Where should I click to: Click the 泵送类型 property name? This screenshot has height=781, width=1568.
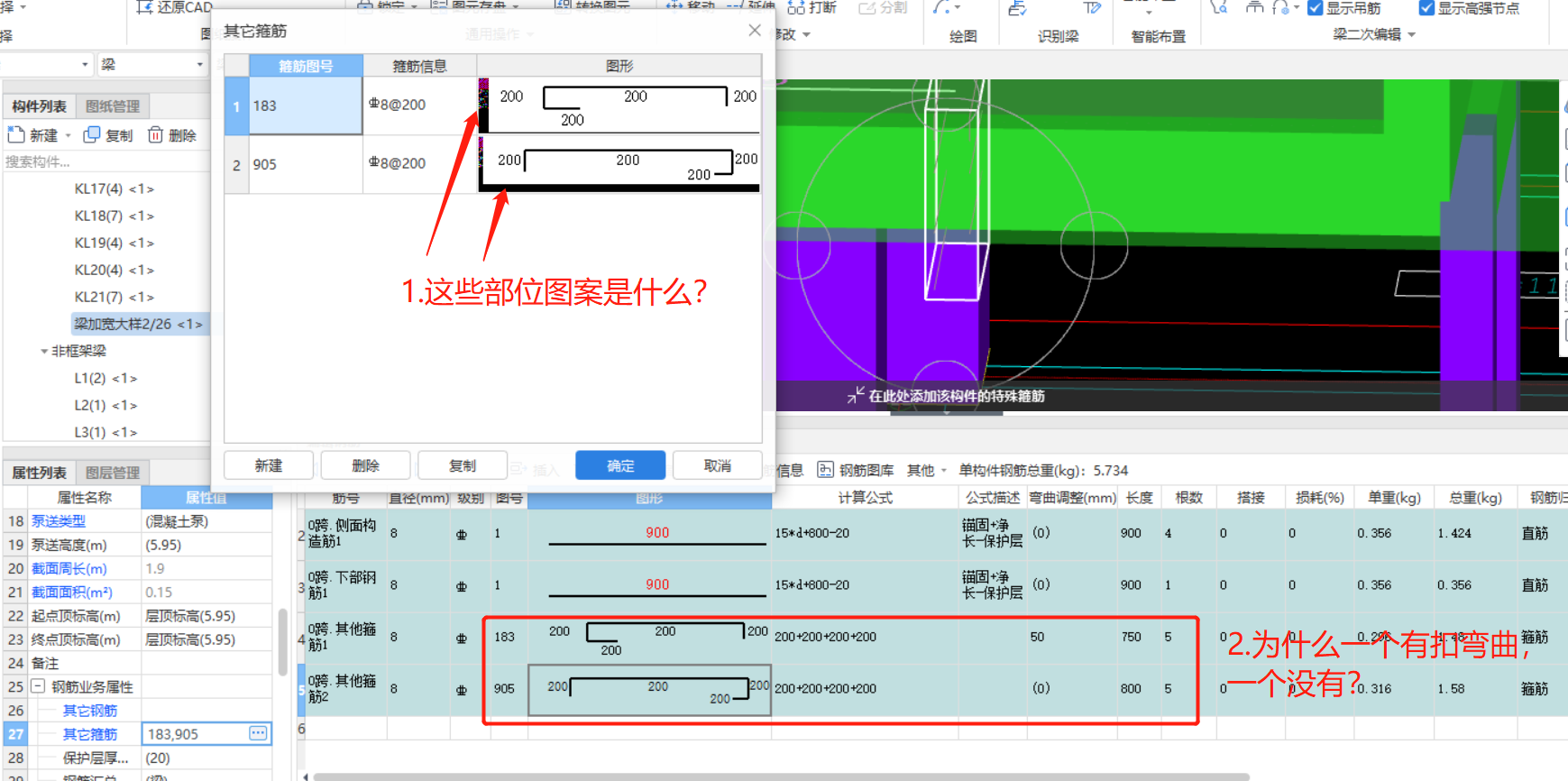pyautogui.click(x=59, y=521)
